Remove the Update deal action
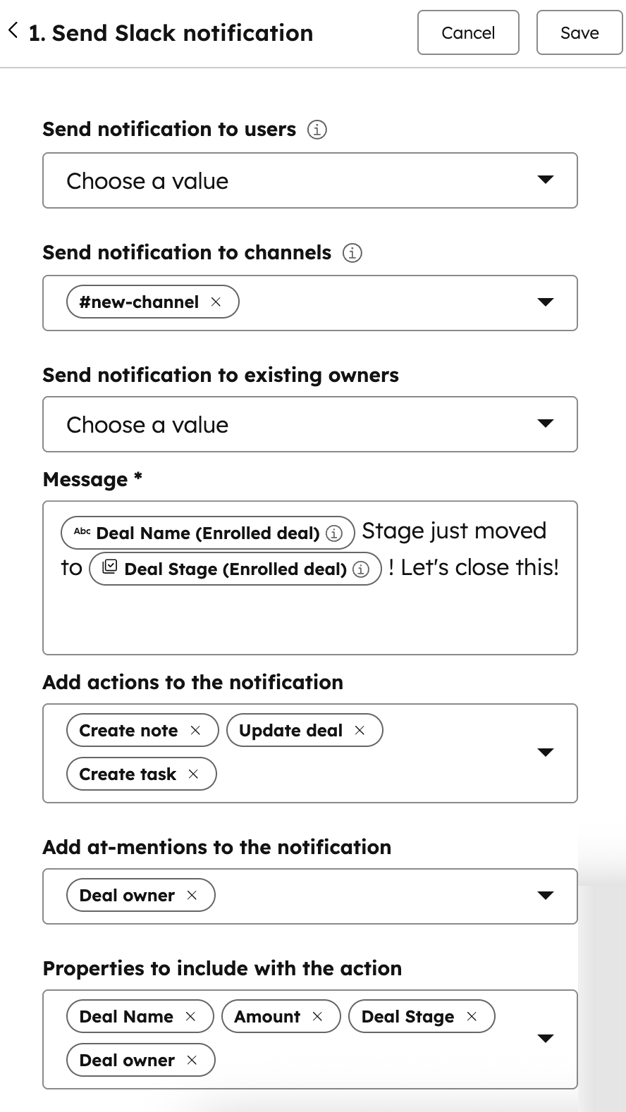The image size is (626, 1112). (x=360, y=731)
